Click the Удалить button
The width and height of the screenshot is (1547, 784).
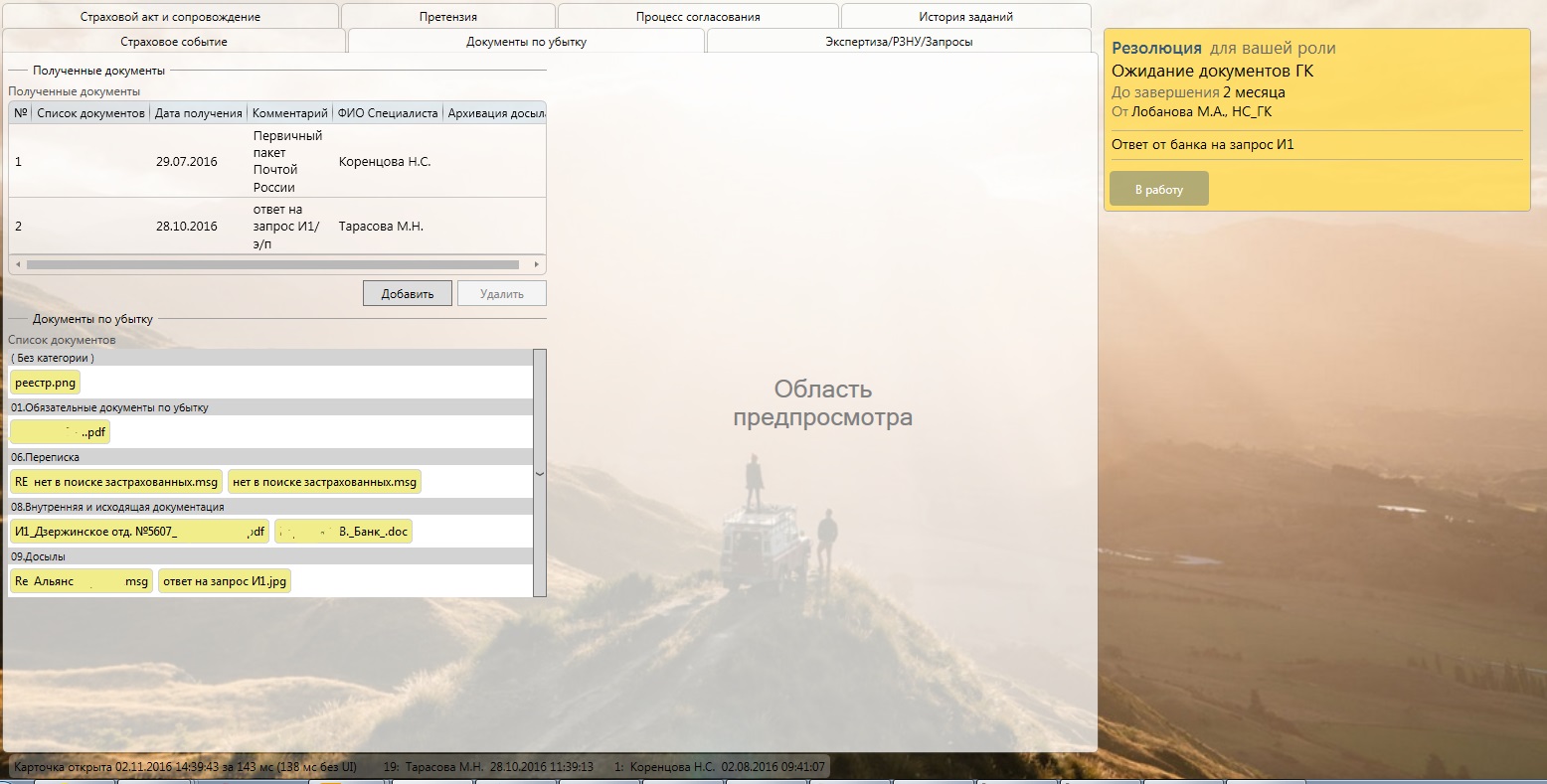click(501, 293)
